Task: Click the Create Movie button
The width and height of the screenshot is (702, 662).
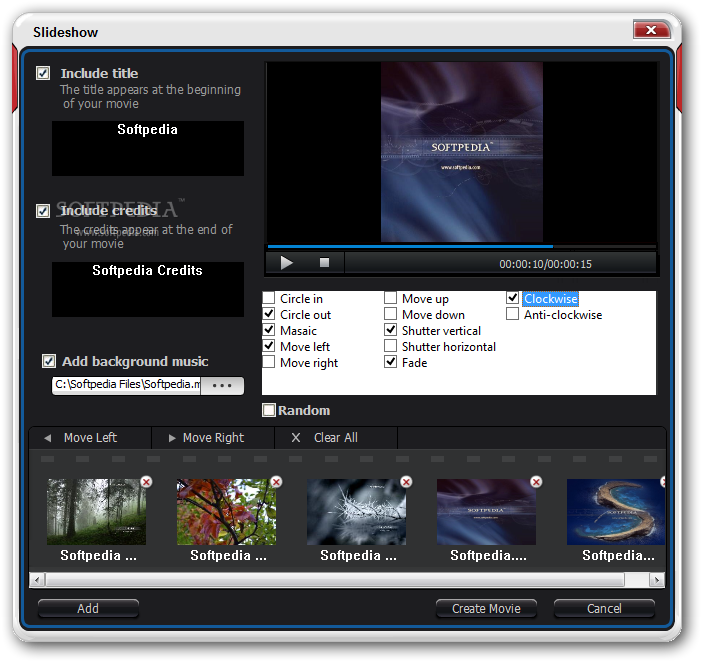Action: (x=486, y=608)
